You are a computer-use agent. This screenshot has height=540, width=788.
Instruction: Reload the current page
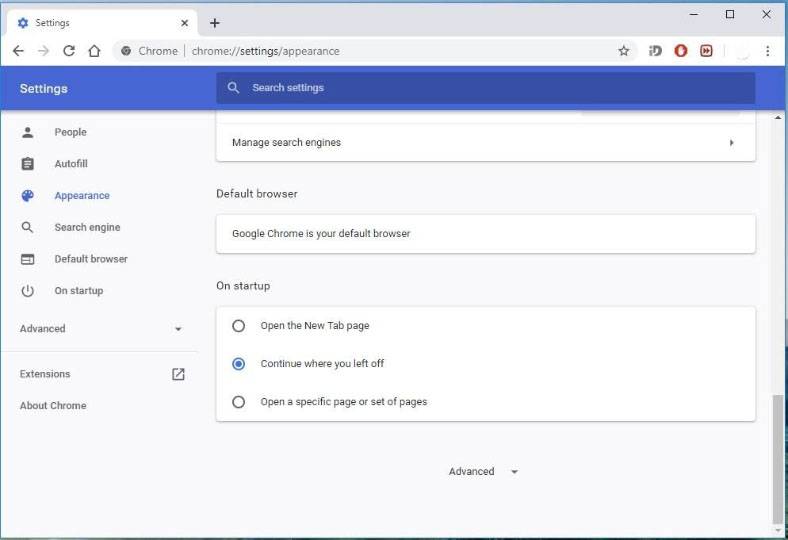pyautogui.click(x=69, y=51)
